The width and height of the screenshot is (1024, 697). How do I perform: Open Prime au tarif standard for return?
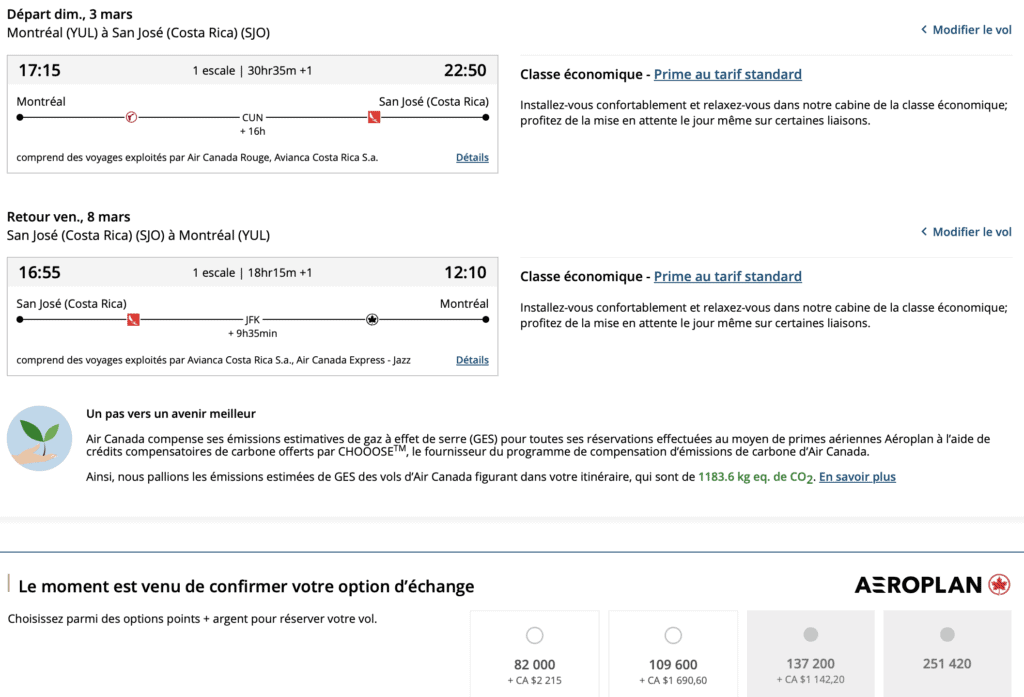click(x=727, y=277)
